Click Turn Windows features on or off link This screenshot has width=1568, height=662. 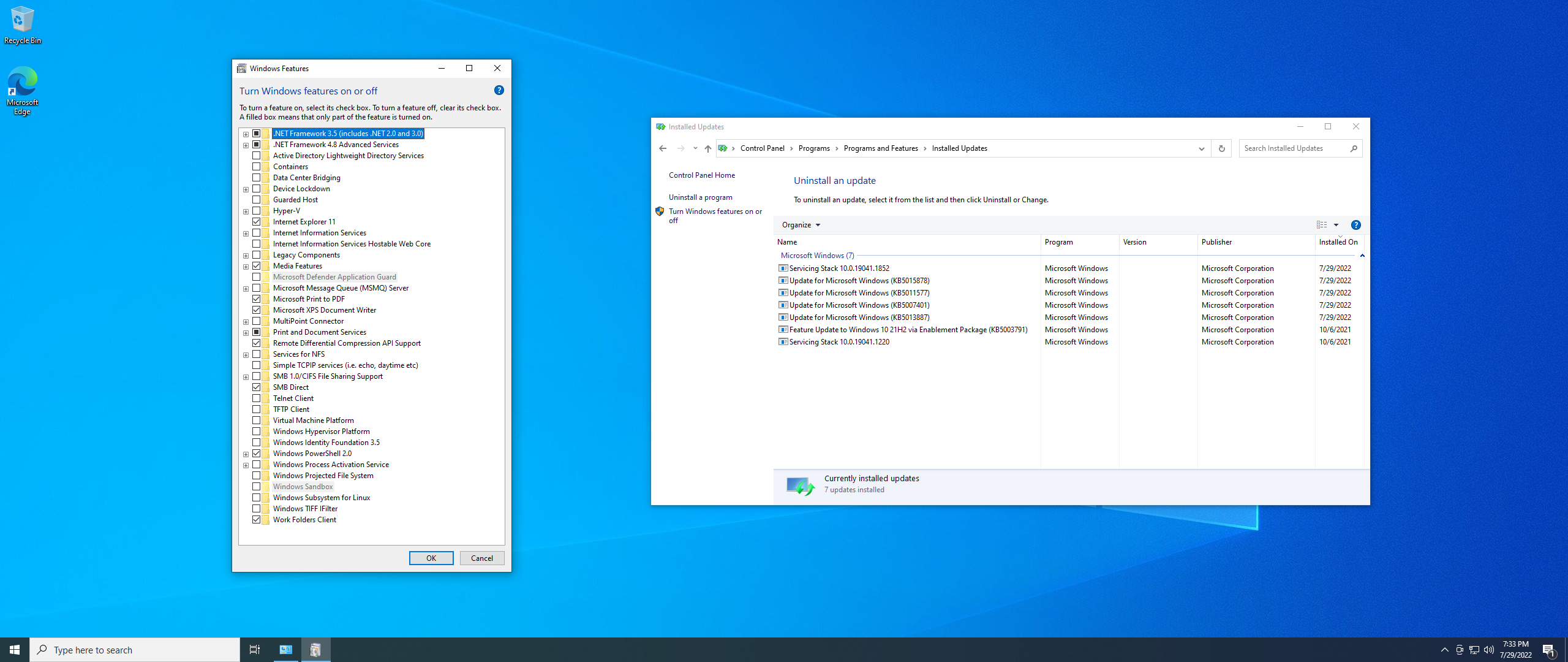click(x=715, y=216)
